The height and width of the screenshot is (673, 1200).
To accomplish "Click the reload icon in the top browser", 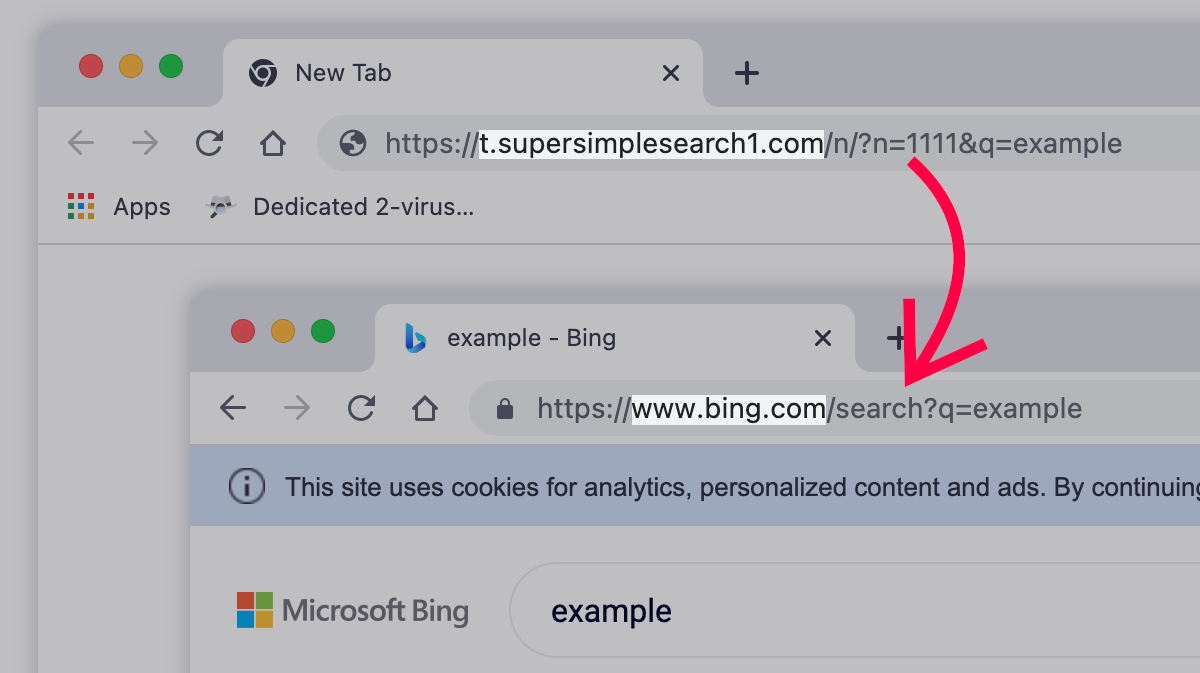I will click(x=209, y=143).
